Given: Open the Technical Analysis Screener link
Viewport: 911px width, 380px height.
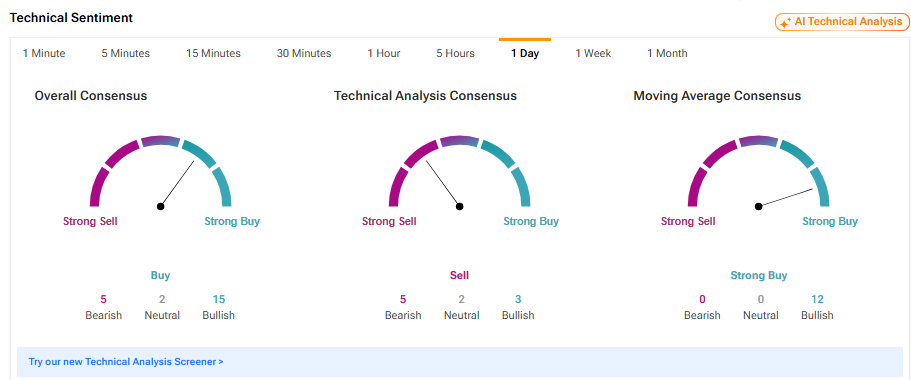Looking at the screenshot, I should point(126,361).
